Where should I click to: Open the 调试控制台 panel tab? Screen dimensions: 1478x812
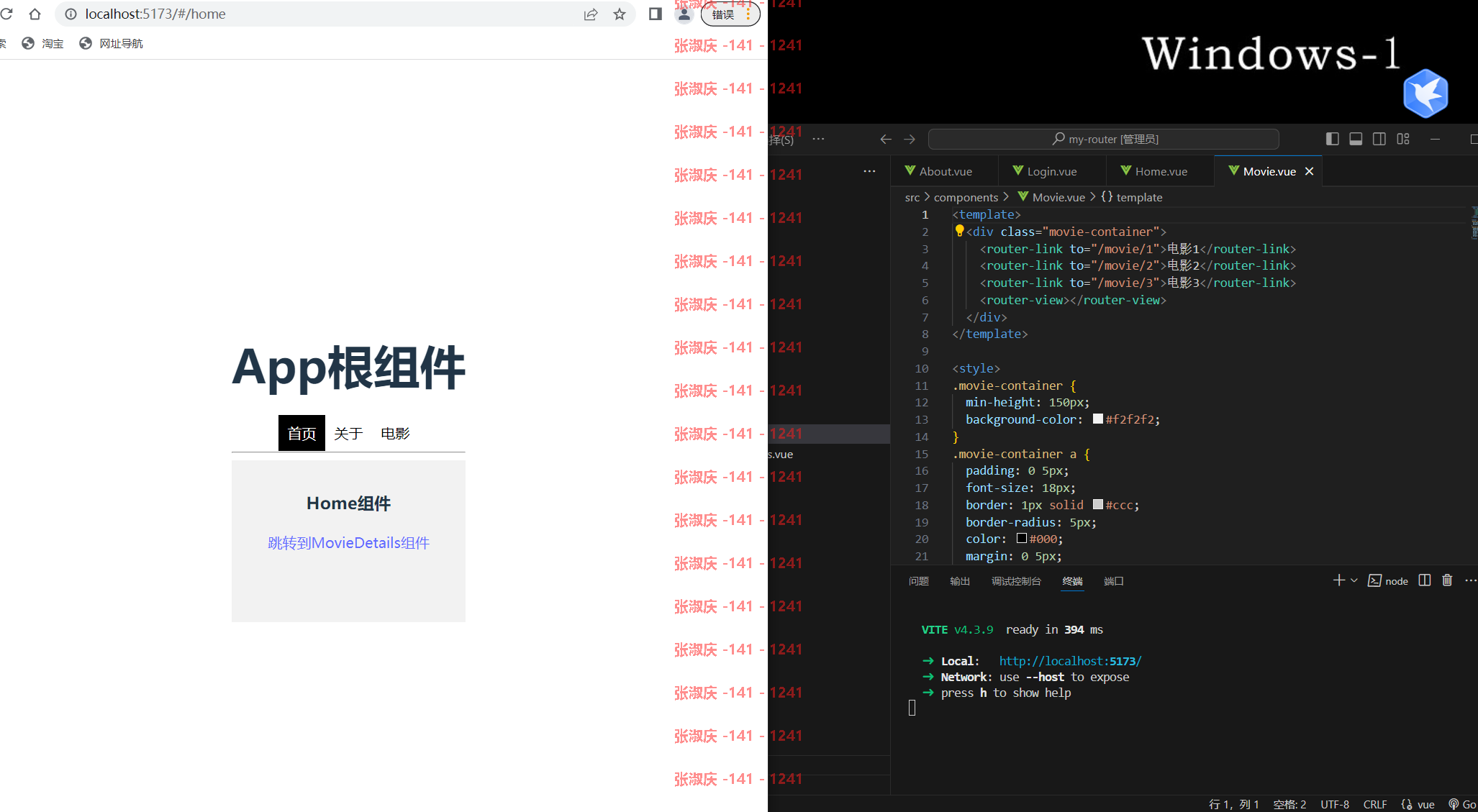(1016, 580)
